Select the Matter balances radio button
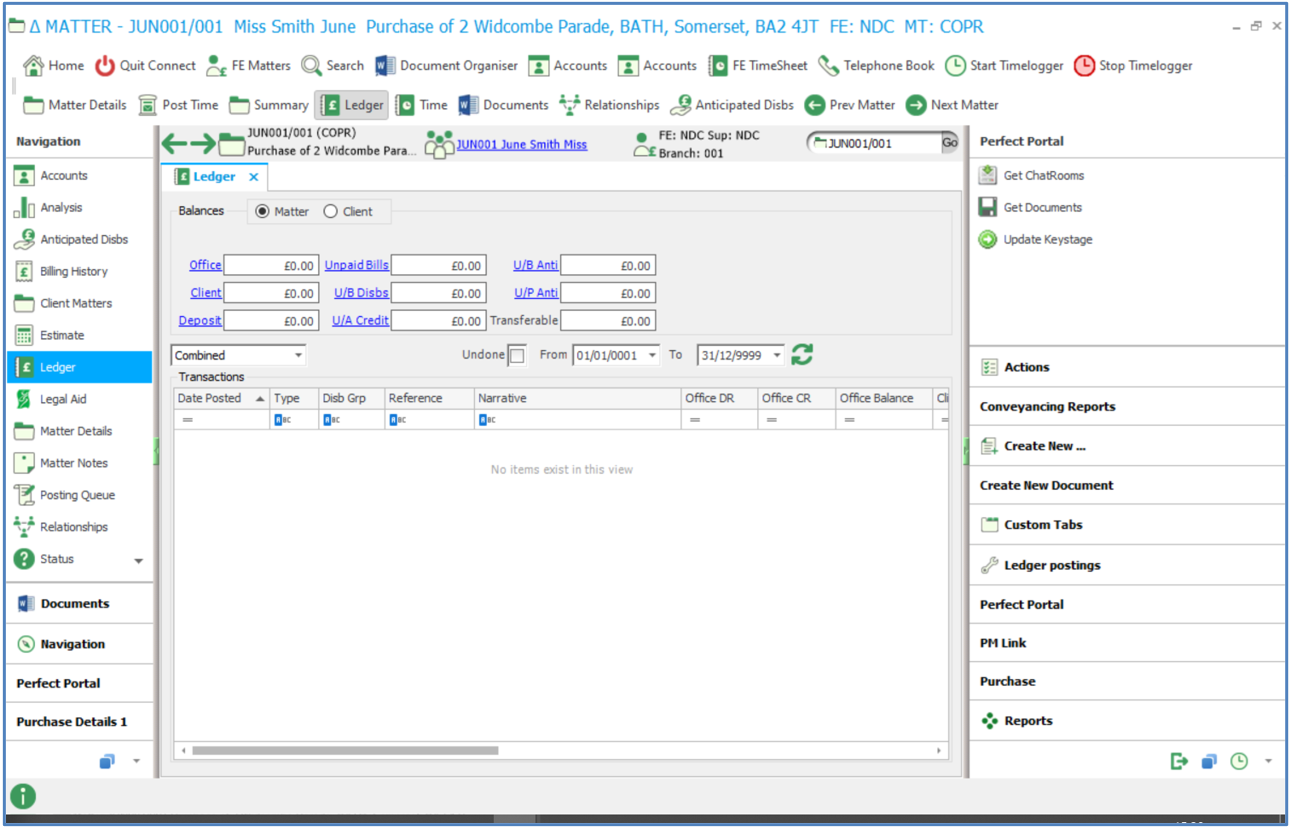 pos(263,212)
